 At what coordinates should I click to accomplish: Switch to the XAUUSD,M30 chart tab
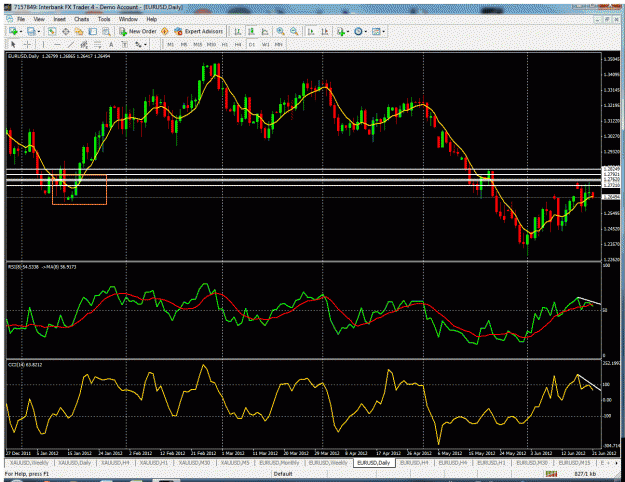point(195,463)
